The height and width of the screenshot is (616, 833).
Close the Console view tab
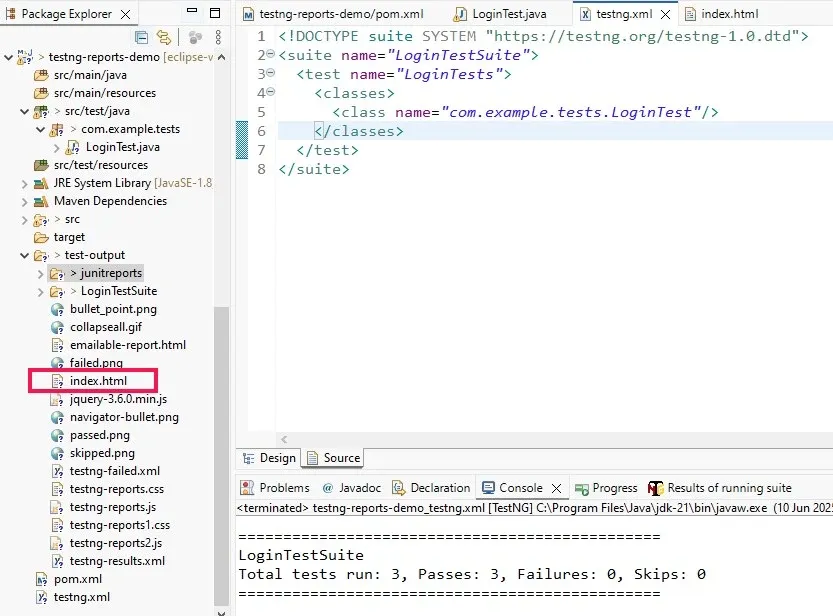click(x=556, y=488)
